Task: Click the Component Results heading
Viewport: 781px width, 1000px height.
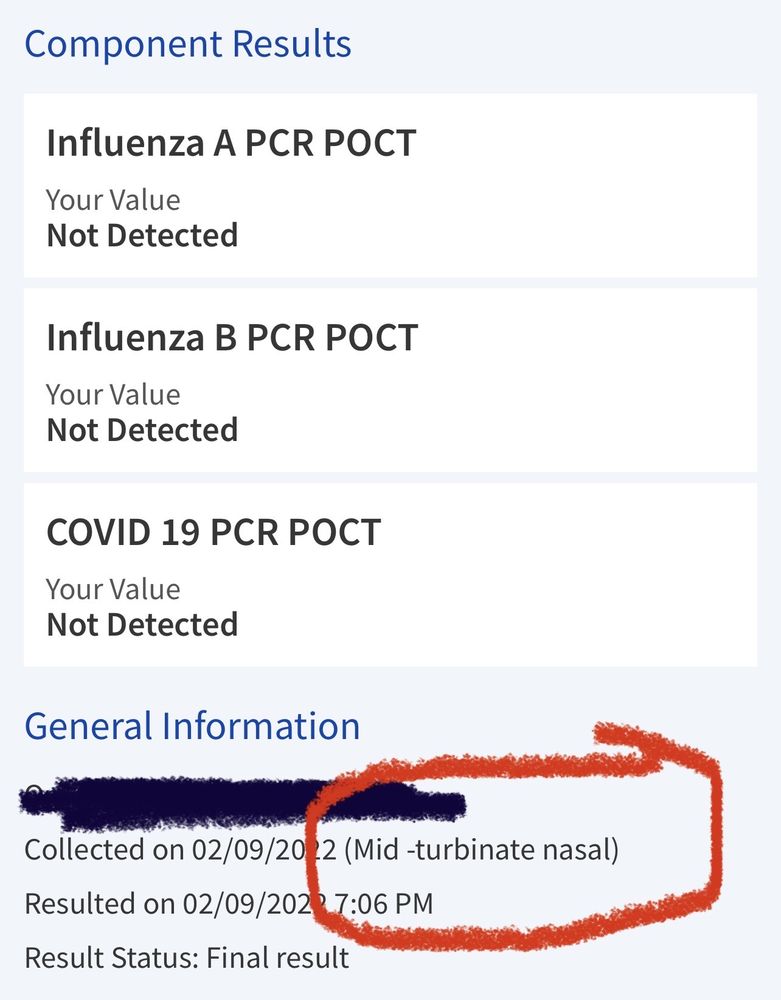Action: click(187, 45)
